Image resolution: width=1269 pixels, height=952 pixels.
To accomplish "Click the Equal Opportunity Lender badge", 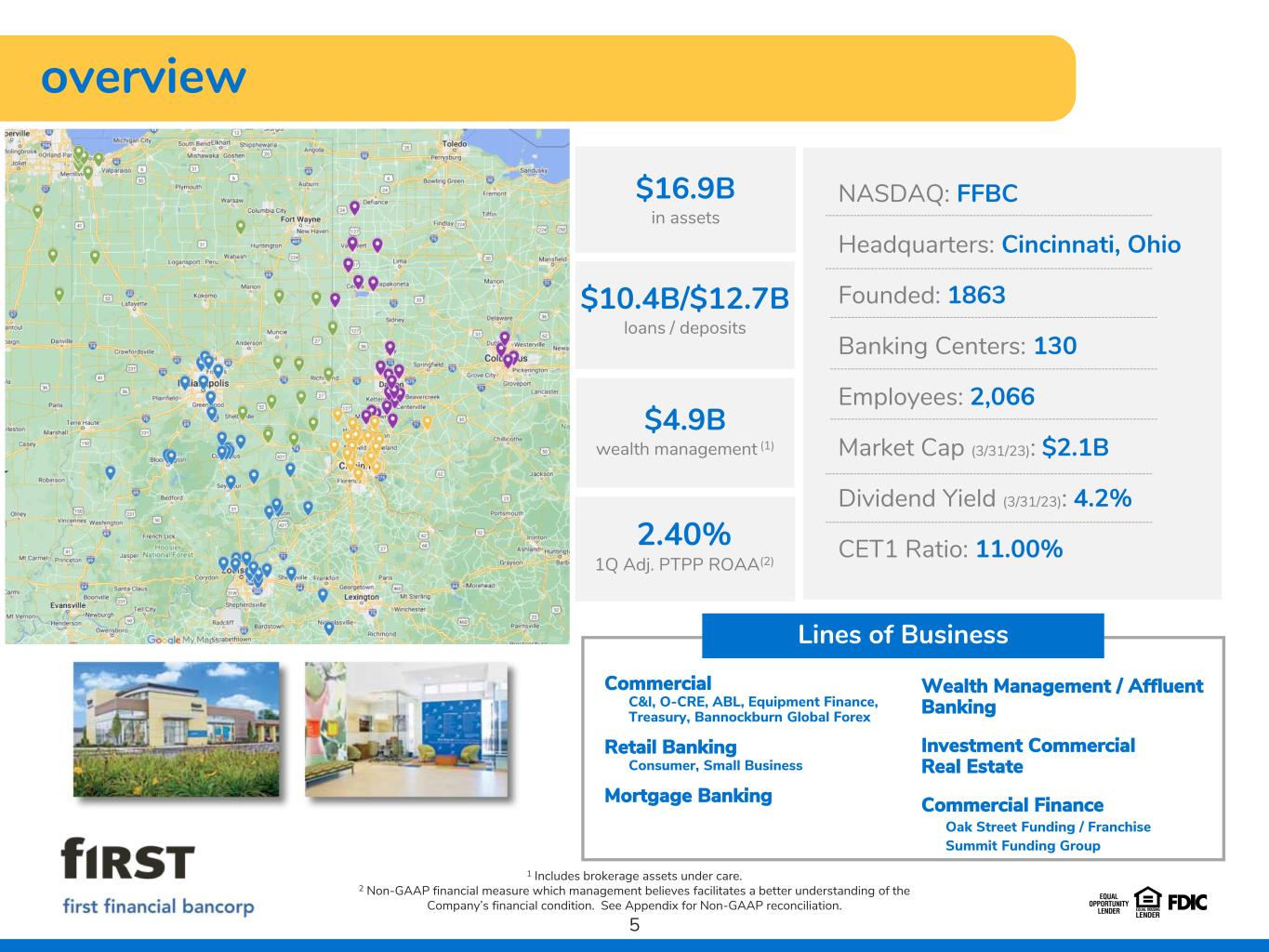I will (x=1108, y=904).
